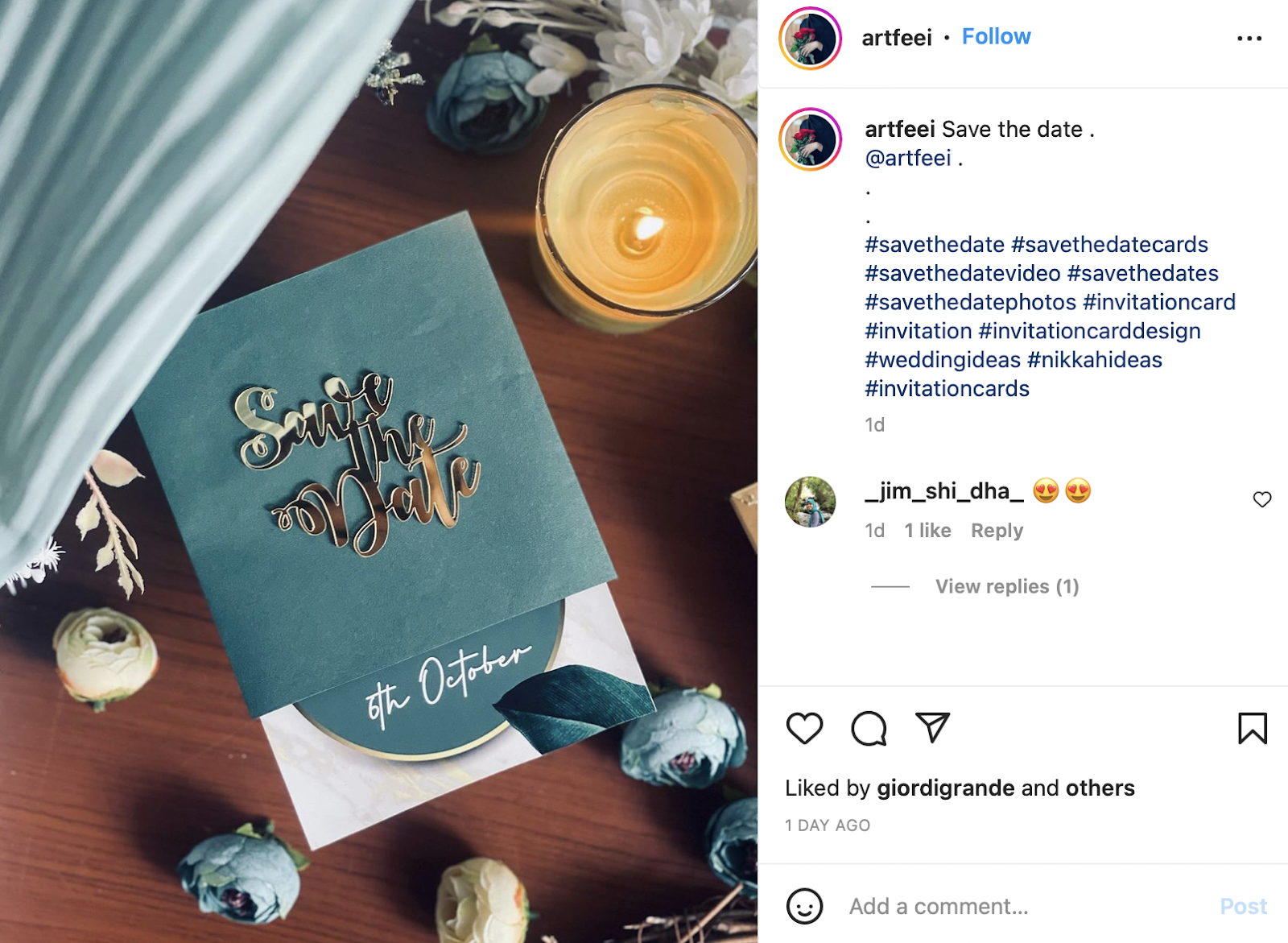Open _jim_shi_dha_ commenter avatar
Viewport: 1288px width, 943px height.
coord(810,502)
